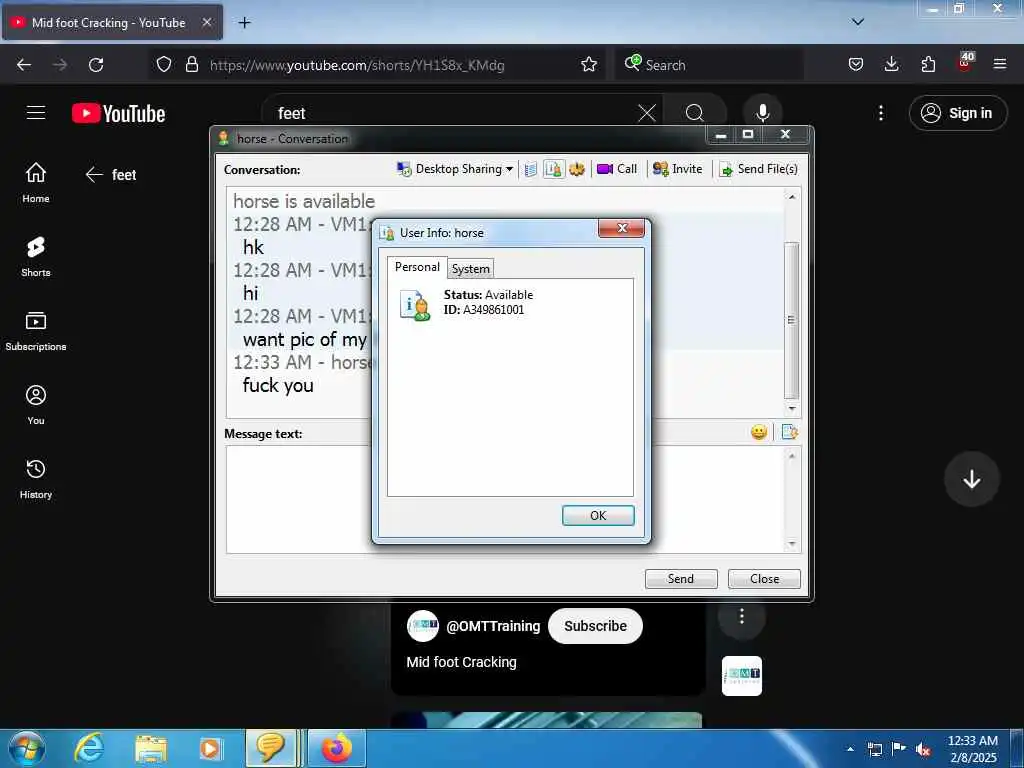Go back from the feet search
The height and width of the screenshot is (768, 1024).
[94, 174]
